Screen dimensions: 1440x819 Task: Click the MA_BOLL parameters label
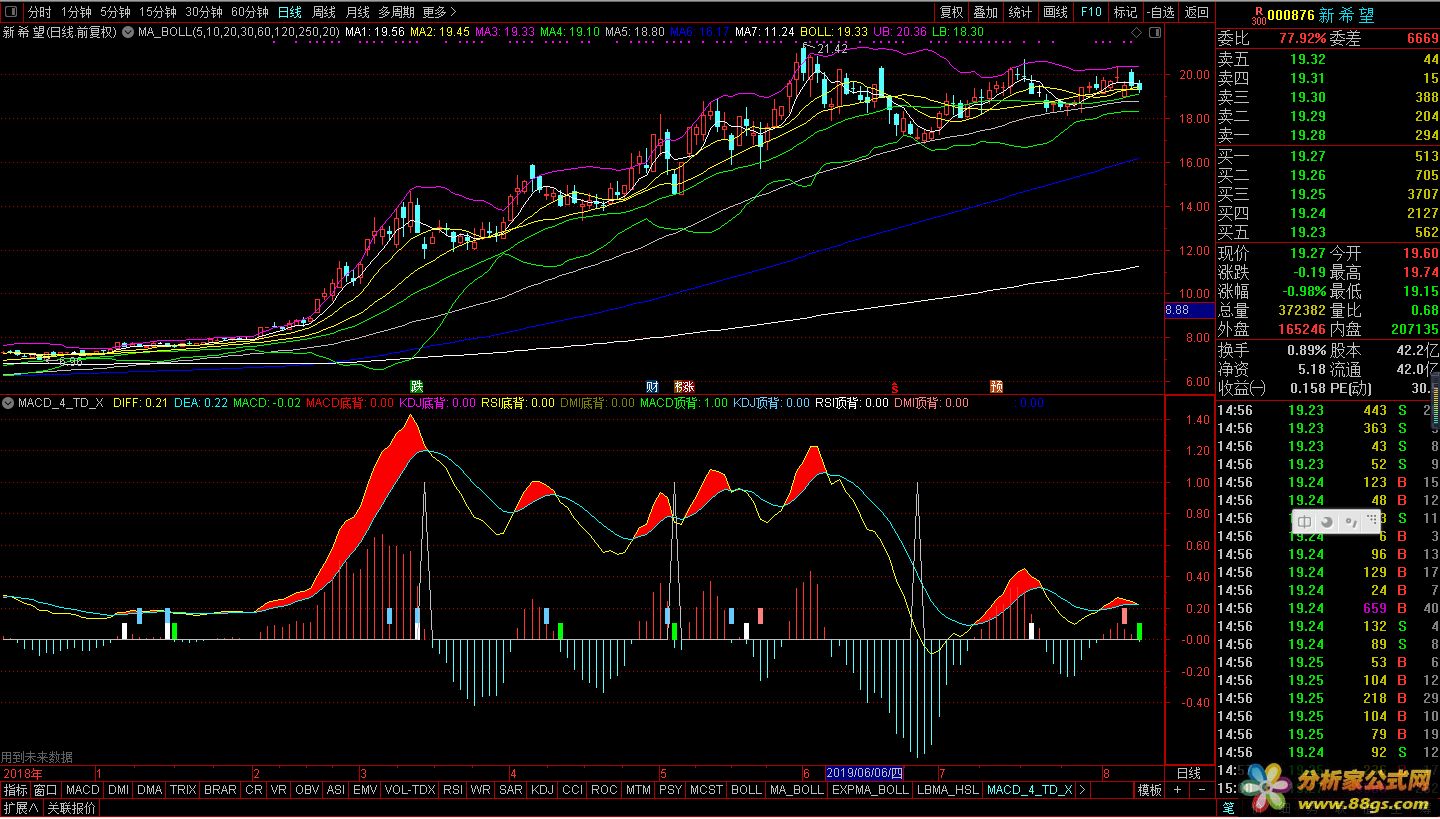click(238, 32)
